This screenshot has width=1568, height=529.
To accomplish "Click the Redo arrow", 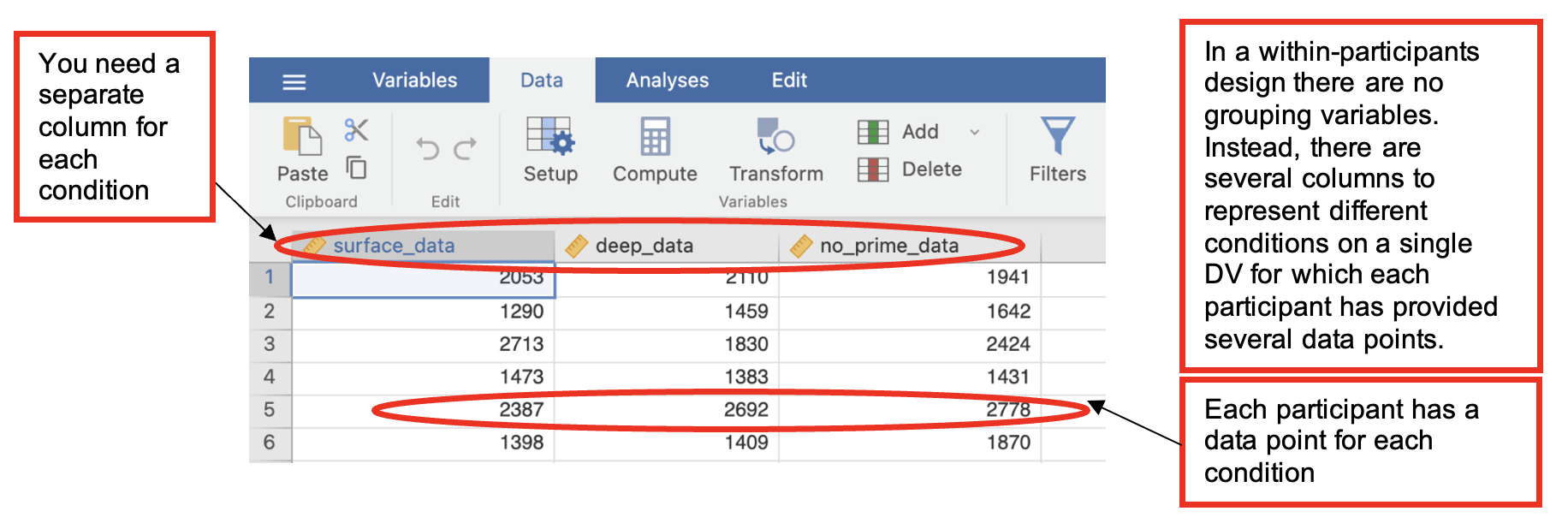I will click(465, 149).
